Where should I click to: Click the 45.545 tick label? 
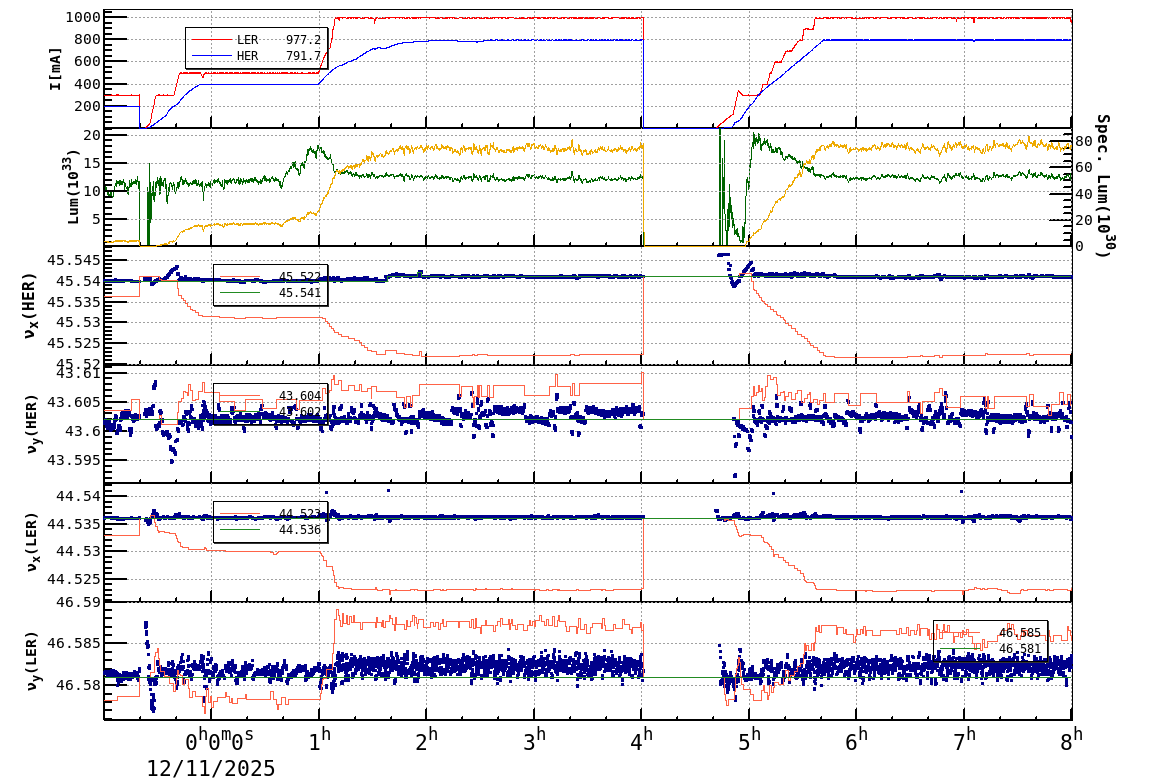74,260
